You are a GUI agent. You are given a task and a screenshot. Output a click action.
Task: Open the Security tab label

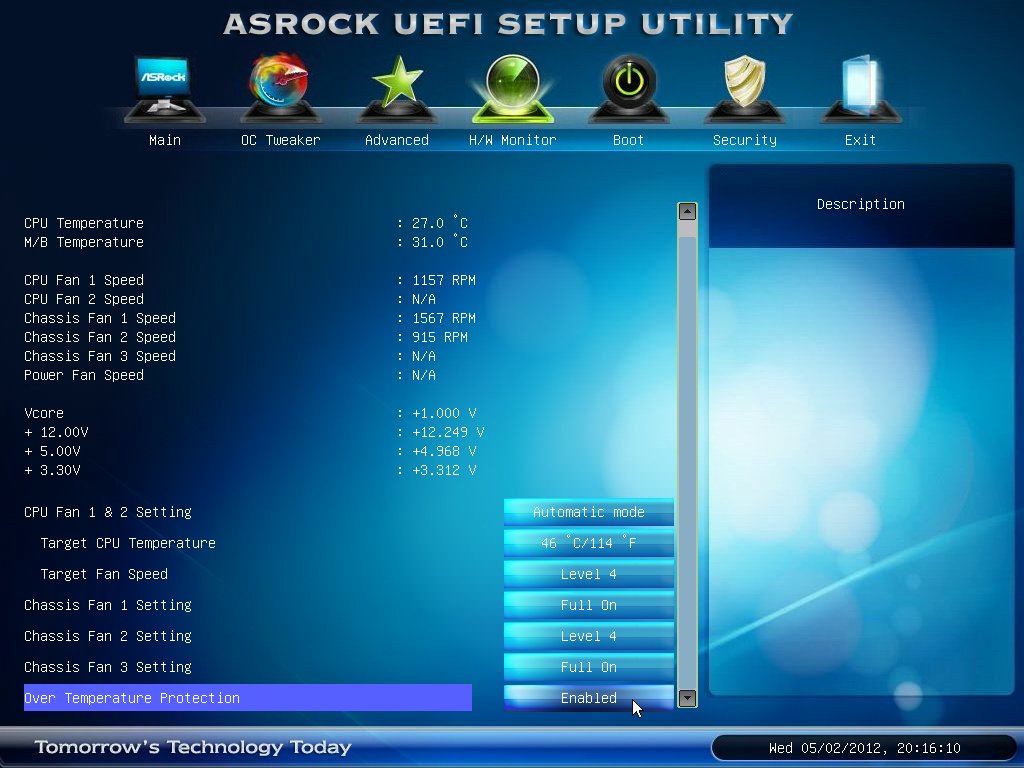[x=744, y=140]
